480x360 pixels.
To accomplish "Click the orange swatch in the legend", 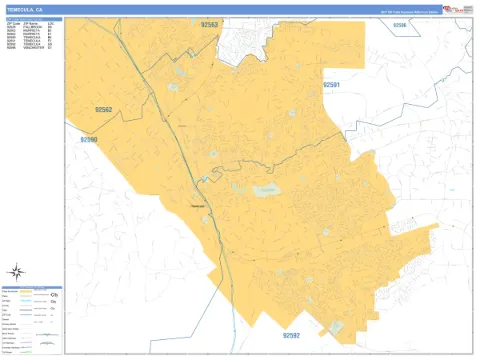I will [26, 291].
